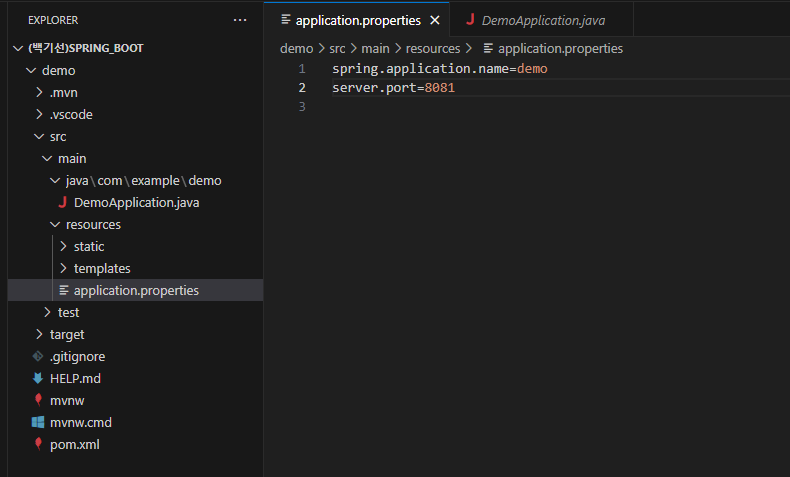
Task: Expand the .mvn folder
Action: coord(38,93)
